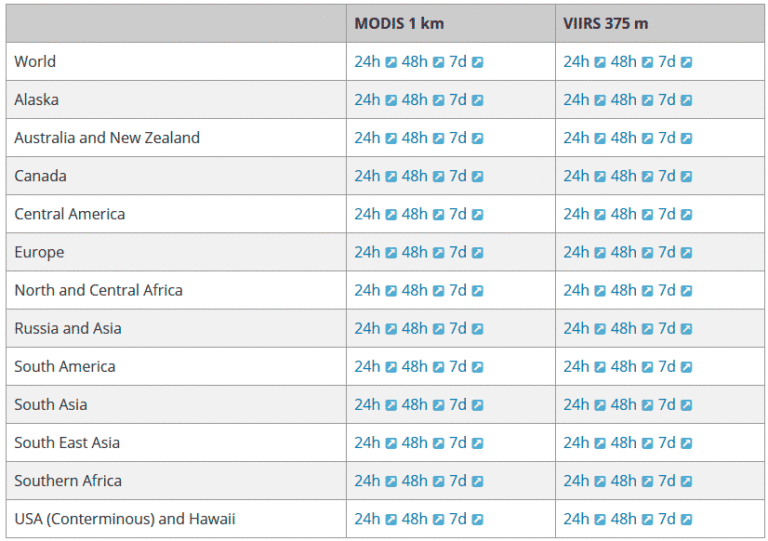
Task: Click external-link icon after Russia and Asia MODIS 48h
Action: [439, 329]
